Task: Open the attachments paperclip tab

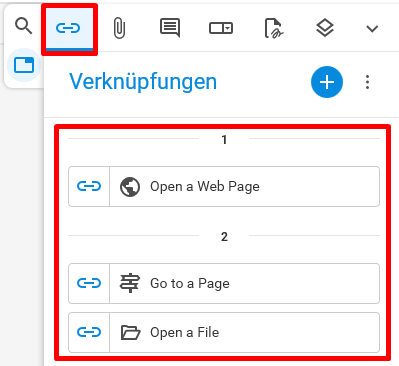Action: pos(119,28)
